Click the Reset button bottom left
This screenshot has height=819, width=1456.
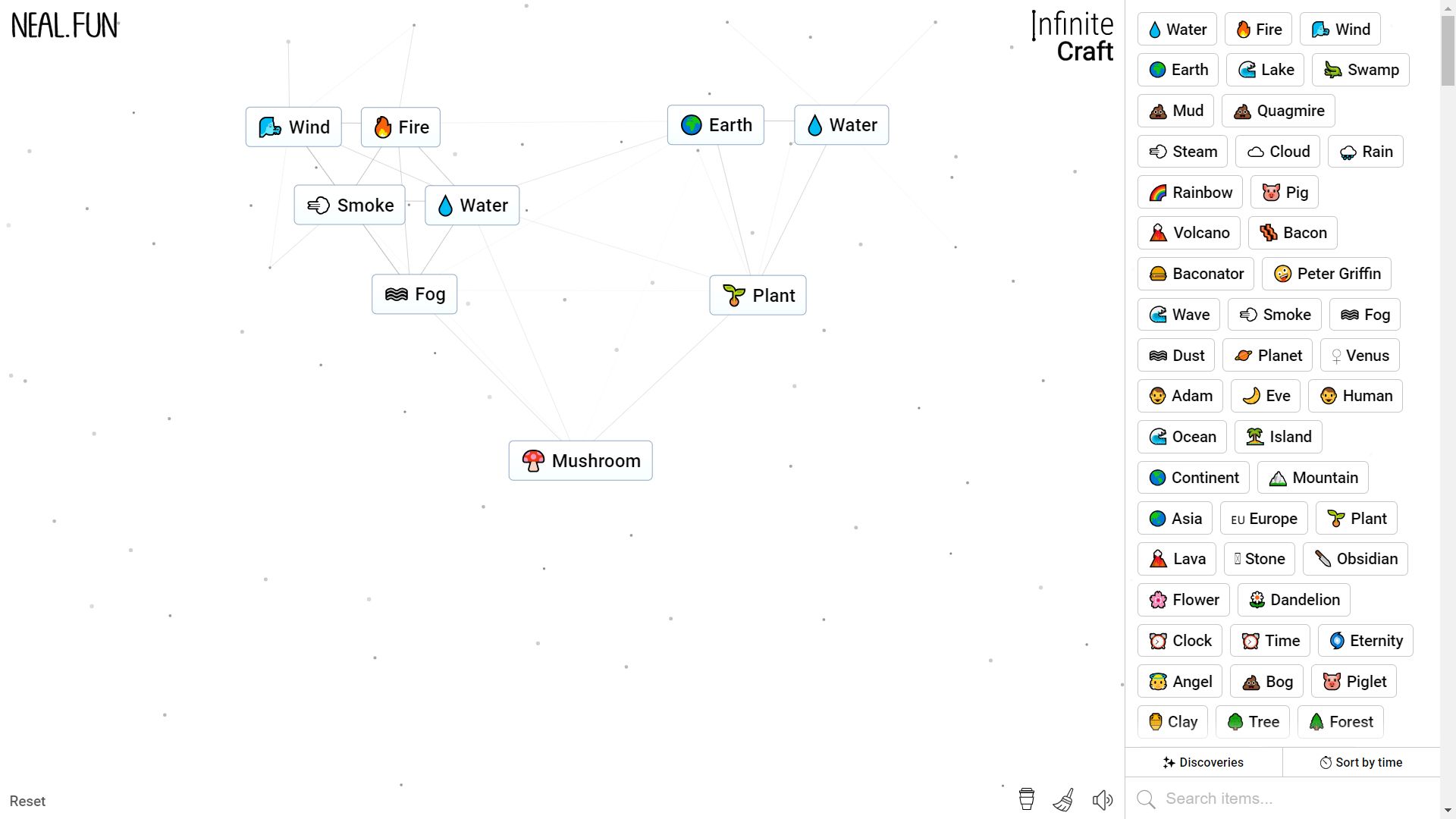click(x=27, y=800)
